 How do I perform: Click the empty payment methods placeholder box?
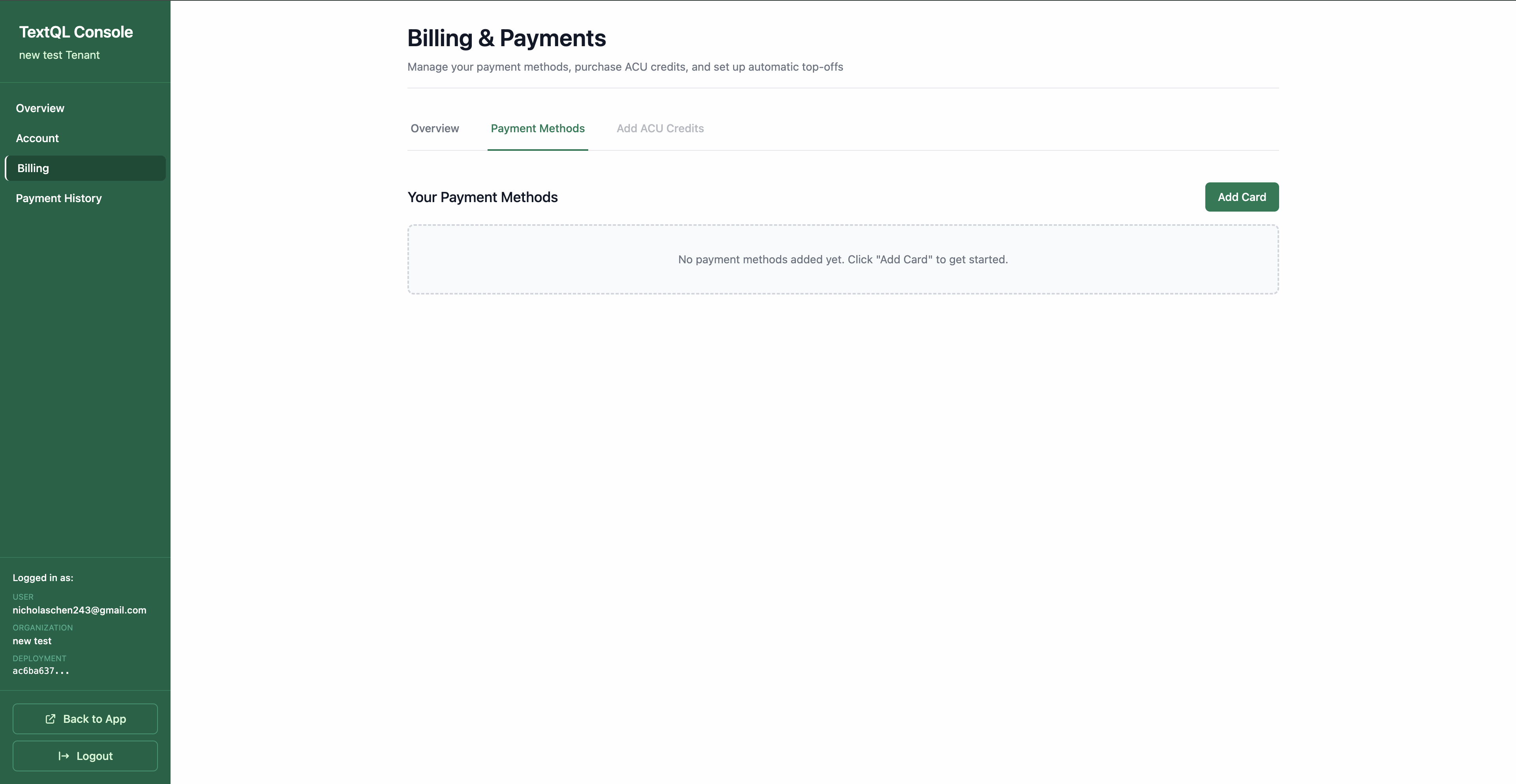tap(842, 259)
